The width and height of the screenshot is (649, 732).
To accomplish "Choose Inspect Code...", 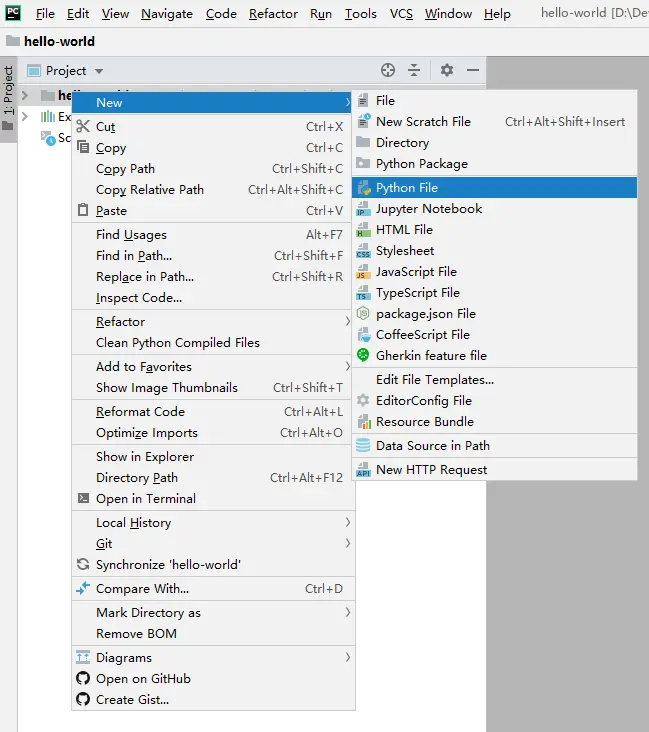I will click(212, 297).
